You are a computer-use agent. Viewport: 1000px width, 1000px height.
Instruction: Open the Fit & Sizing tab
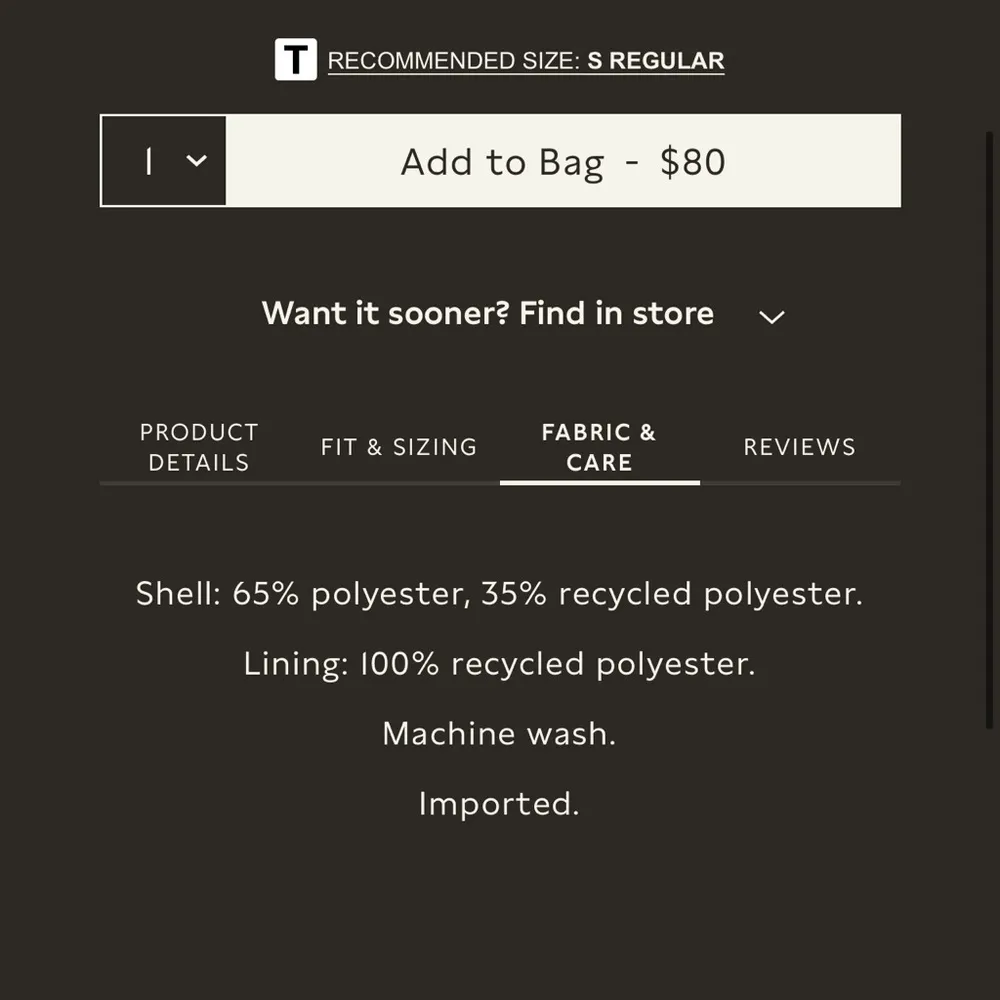click(x=399, y=447)
